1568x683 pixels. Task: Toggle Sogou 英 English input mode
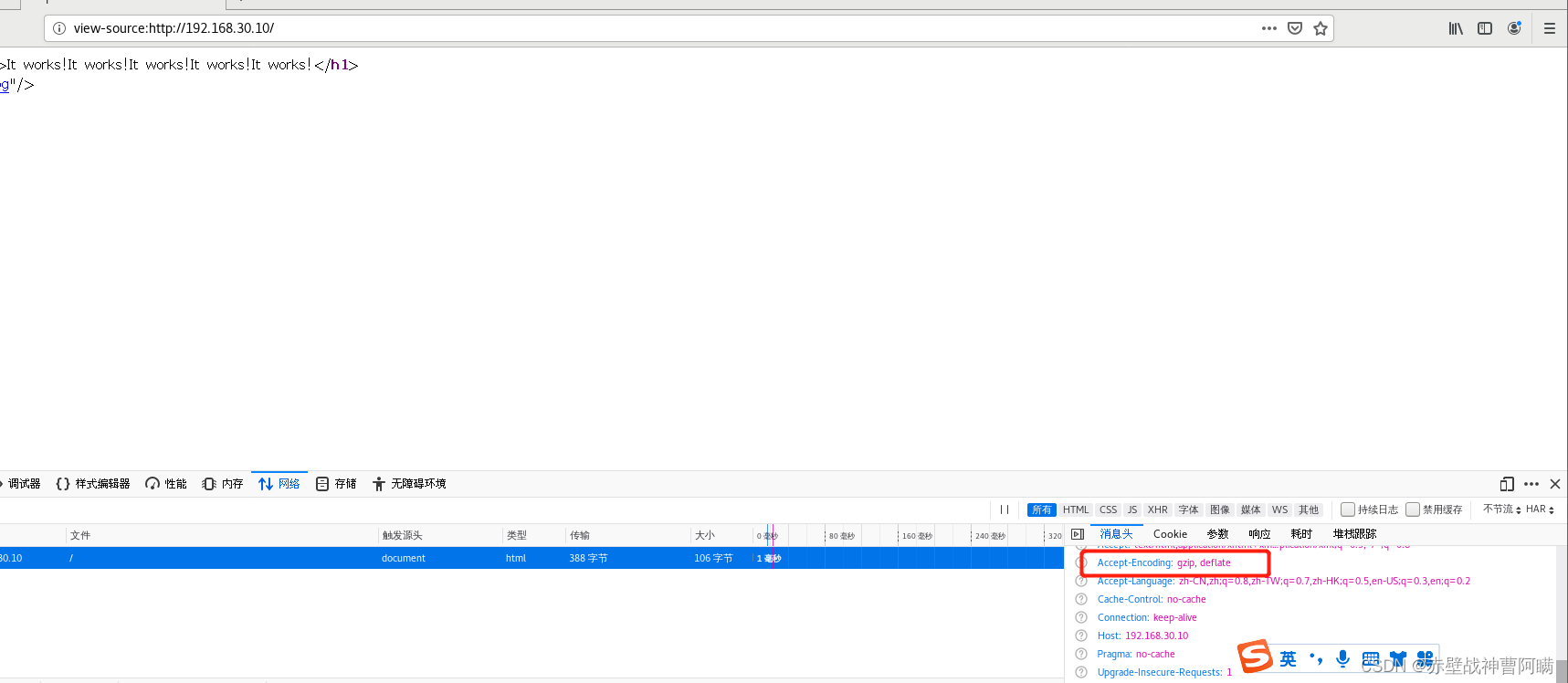pos(1289,658)
